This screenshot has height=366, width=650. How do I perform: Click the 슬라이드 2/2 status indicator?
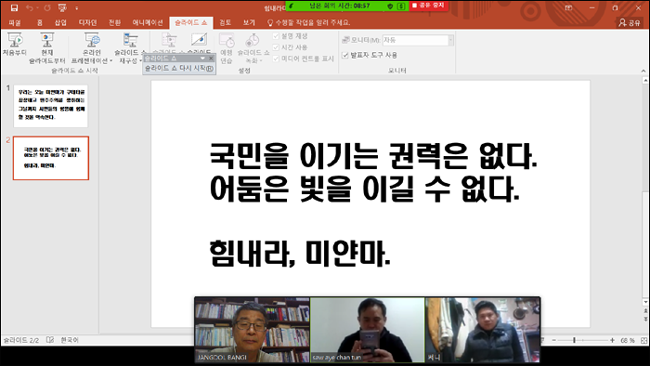point(21,340)
